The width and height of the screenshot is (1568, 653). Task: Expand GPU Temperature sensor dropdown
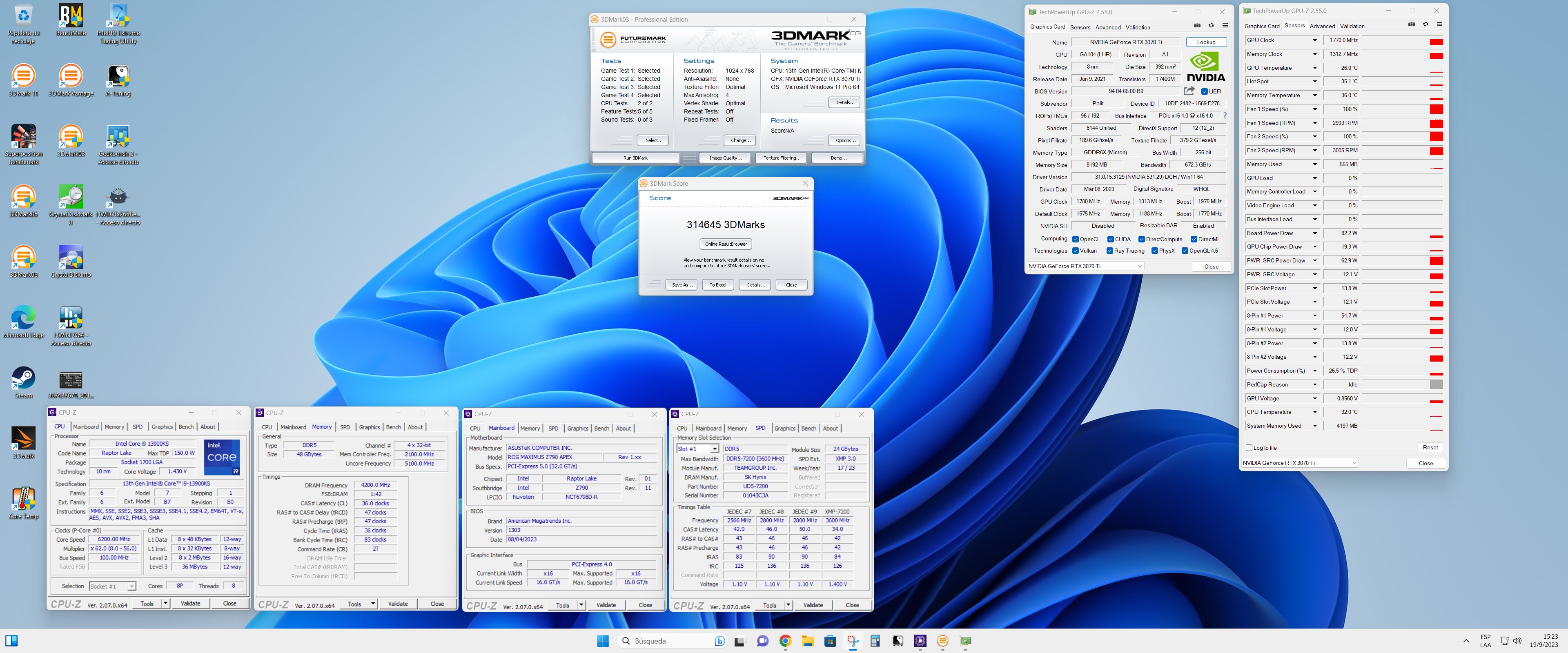click(x=1314, y=68)
